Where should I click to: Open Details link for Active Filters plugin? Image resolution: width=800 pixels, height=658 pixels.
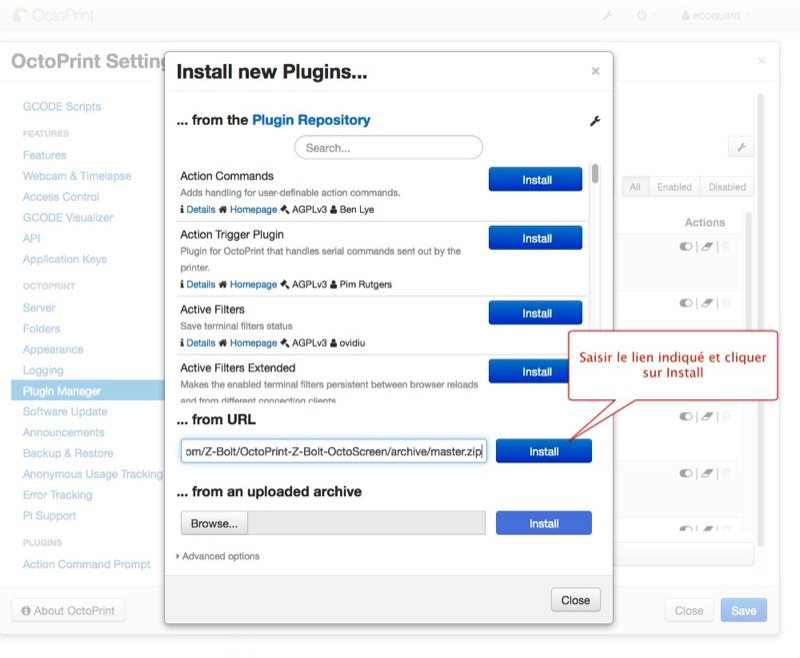[x=200, y=343]
